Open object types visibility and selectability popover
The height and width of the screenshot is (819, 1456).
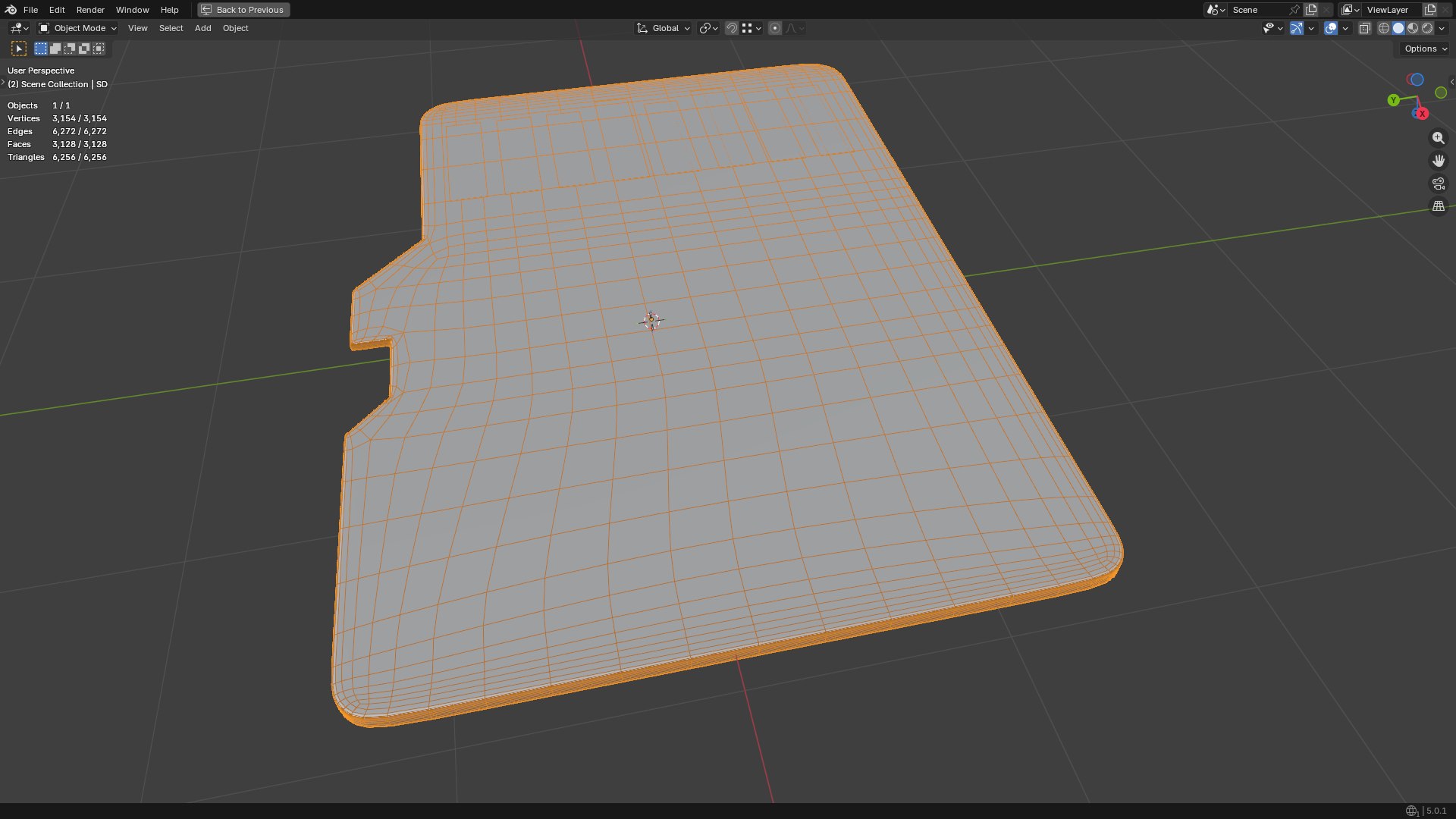click(x=1272, y=28)
